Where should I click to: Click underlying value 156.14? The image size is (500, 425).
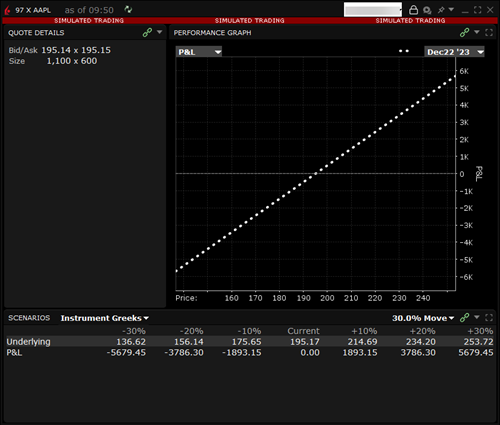coord(189,342)
